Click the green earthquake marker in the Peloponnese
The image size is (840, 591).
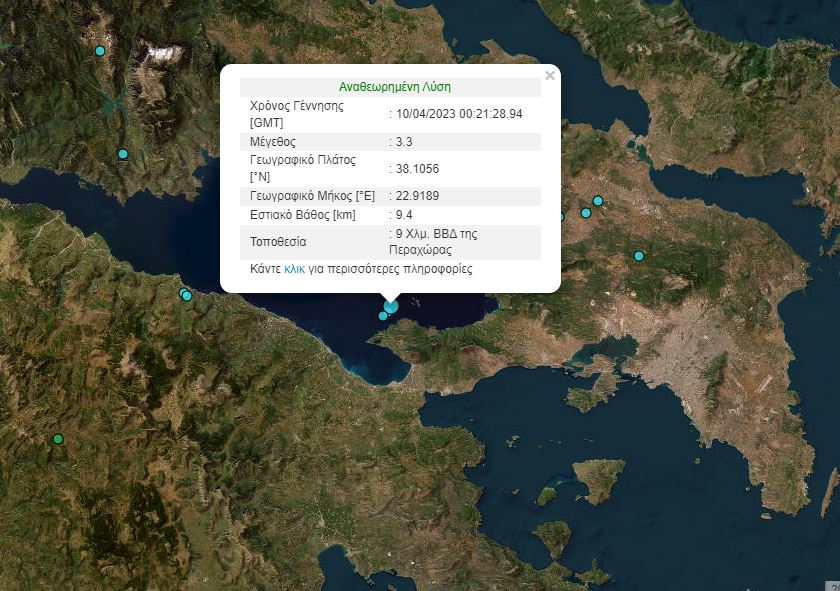[58, 439]
